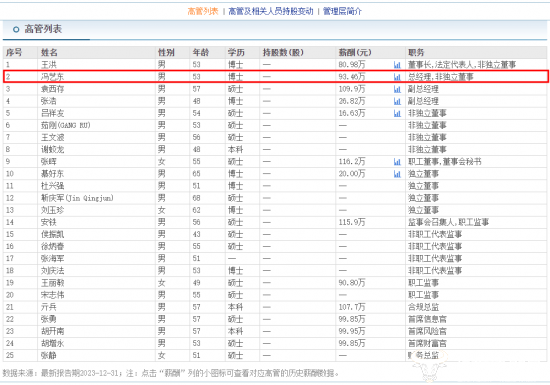Click the salary value 99.95万

[x=352, y=331]
